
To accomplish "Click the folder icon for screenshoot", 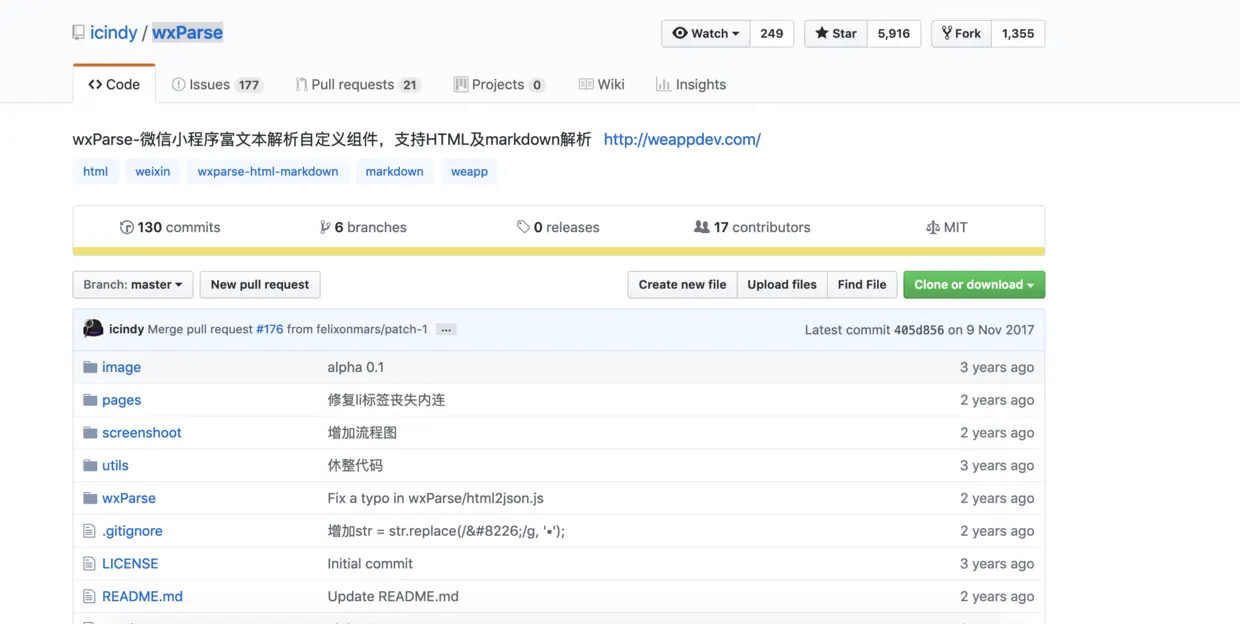I will 90,433.
